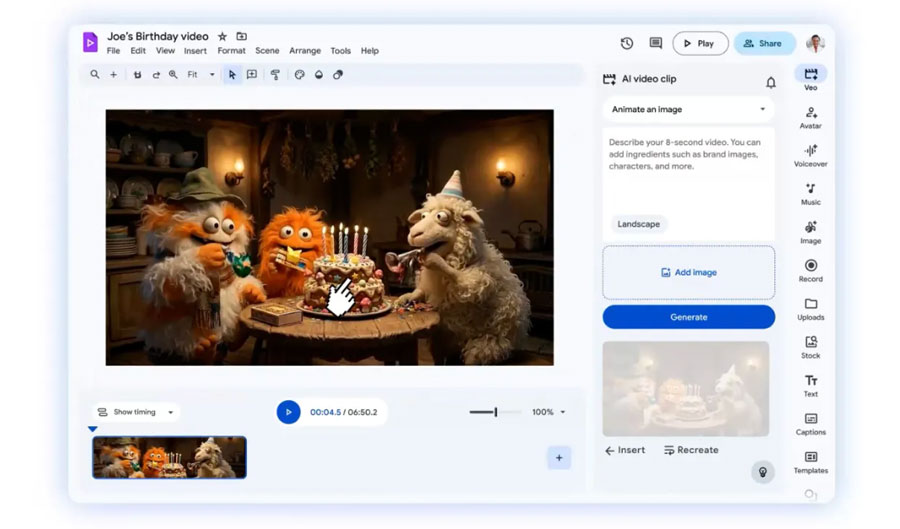Open the Show timing dropdown
900x529 pixels.
coord(135,412)
